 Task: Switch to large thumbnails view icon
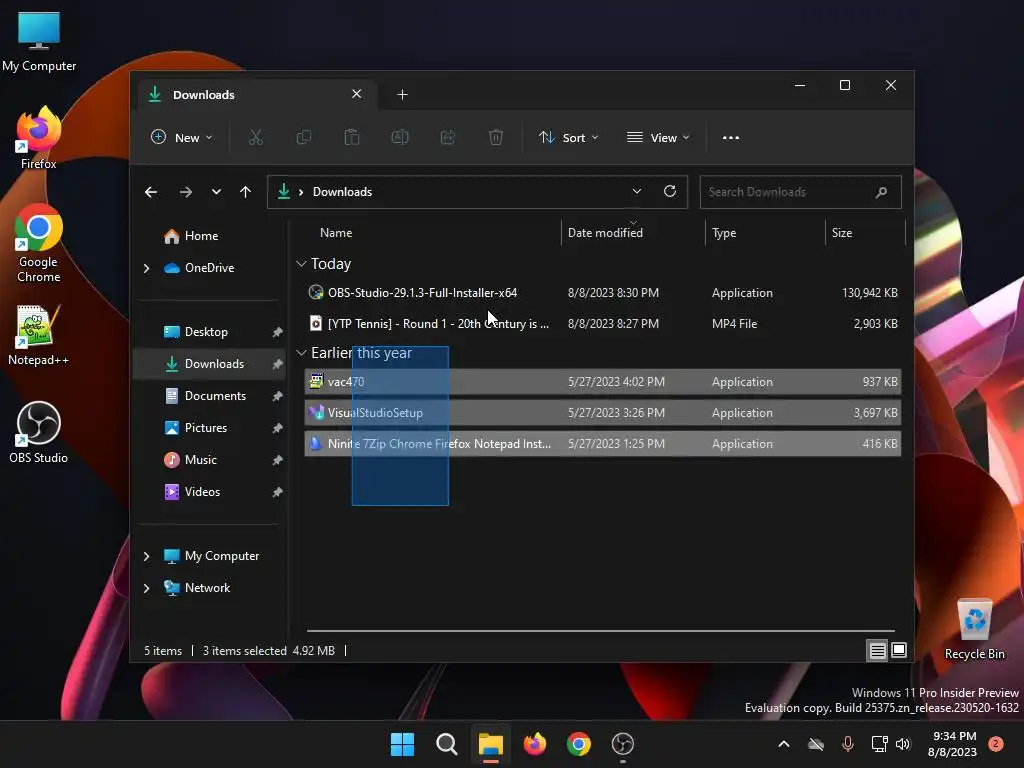pyautogui.click(x=899, y=650)
